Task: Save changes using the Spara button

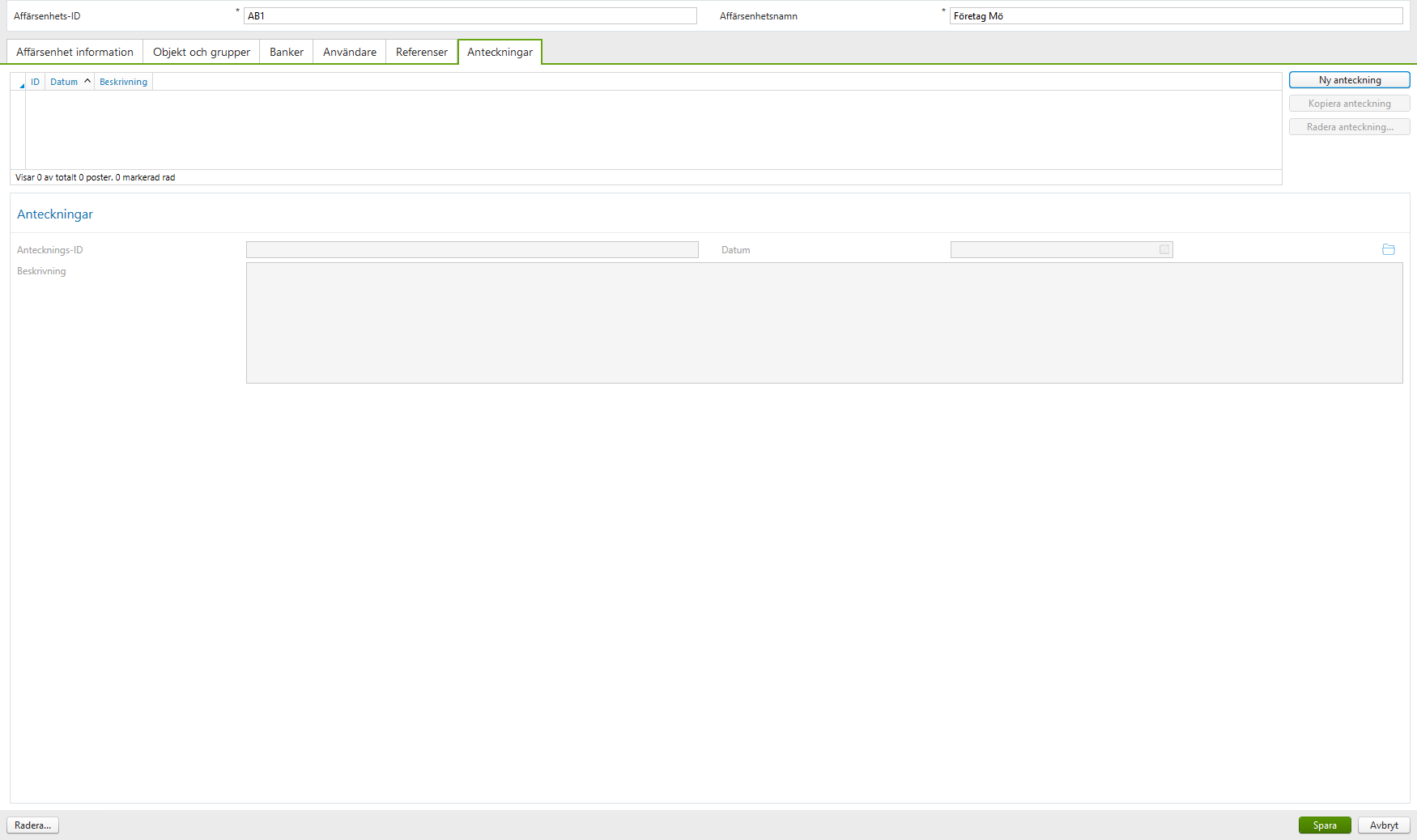Action: click(x=1325, y=825)
